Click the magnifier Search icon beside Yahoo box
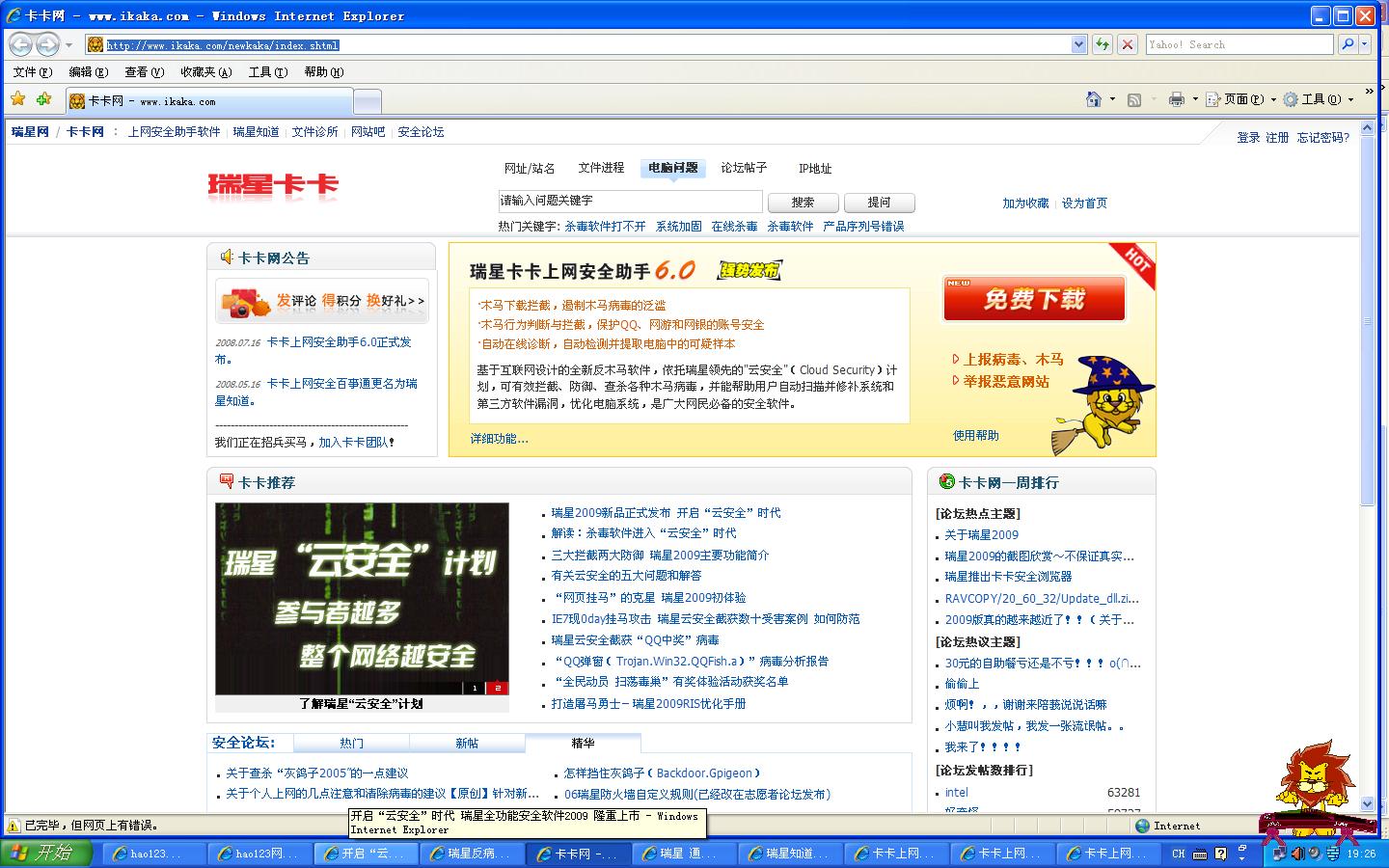The width and height of the screenshot is (1389, 868). click(x=1348, y=44)
